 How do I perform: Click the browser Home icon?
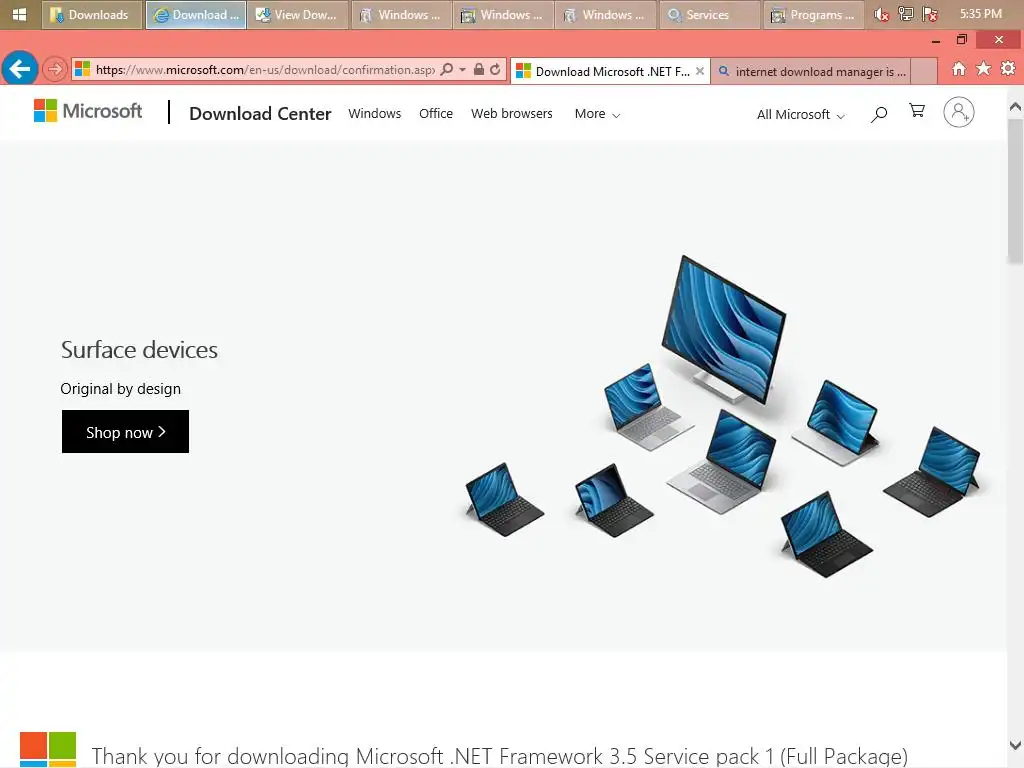[959, 69]
